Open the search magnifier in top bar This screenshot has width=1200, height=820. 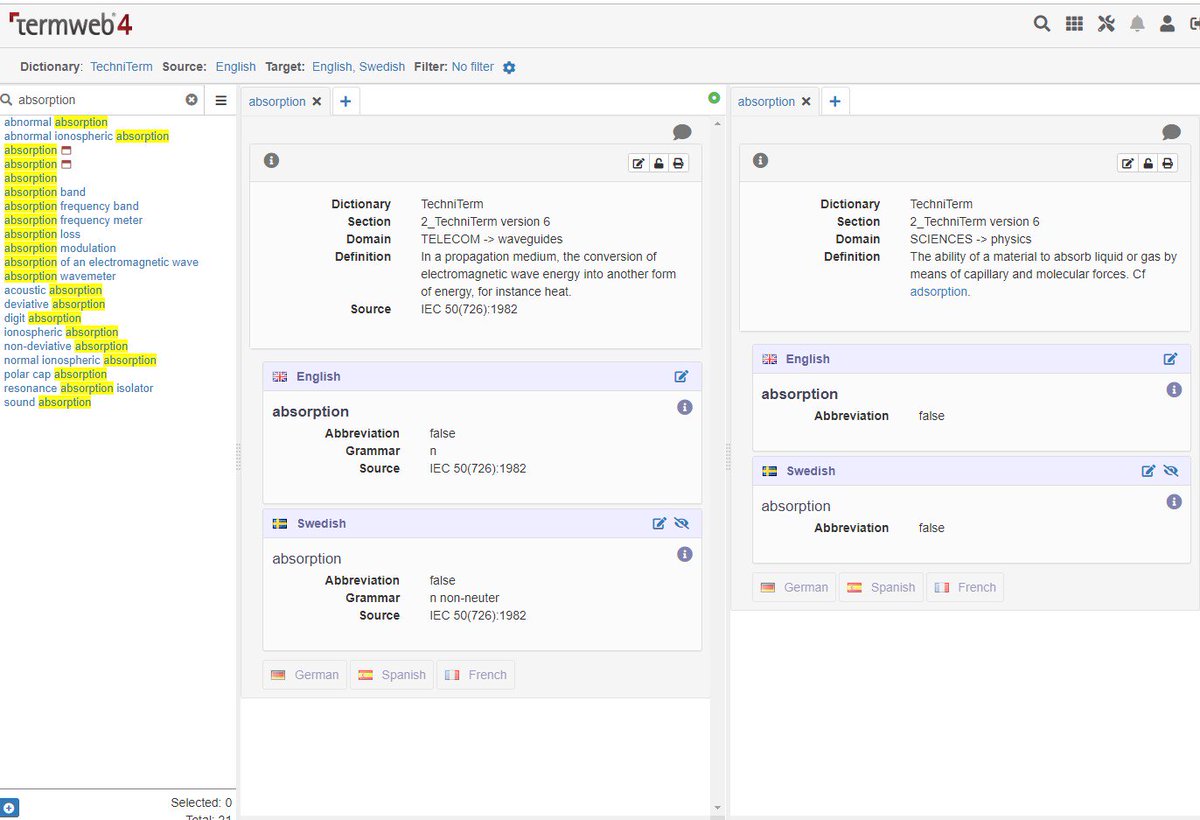[1042, 24]
